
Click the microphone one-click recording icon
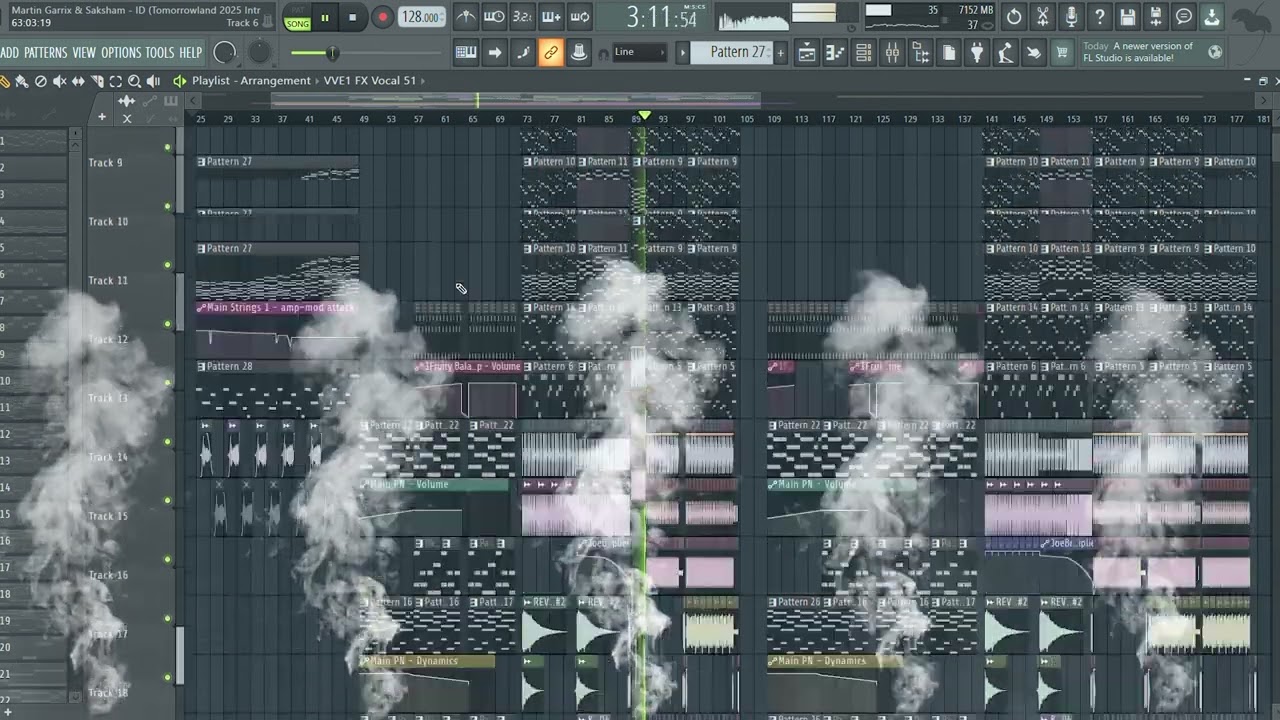(1071, 17)
